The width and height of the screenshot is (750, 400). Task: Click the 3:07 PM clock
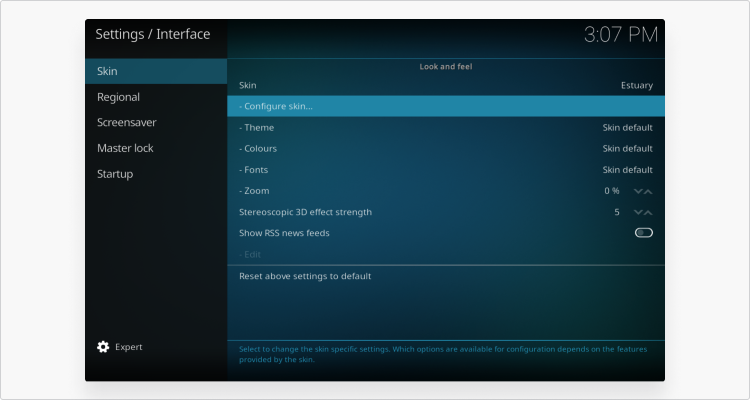pyautogui.click(x=621, y=34)
